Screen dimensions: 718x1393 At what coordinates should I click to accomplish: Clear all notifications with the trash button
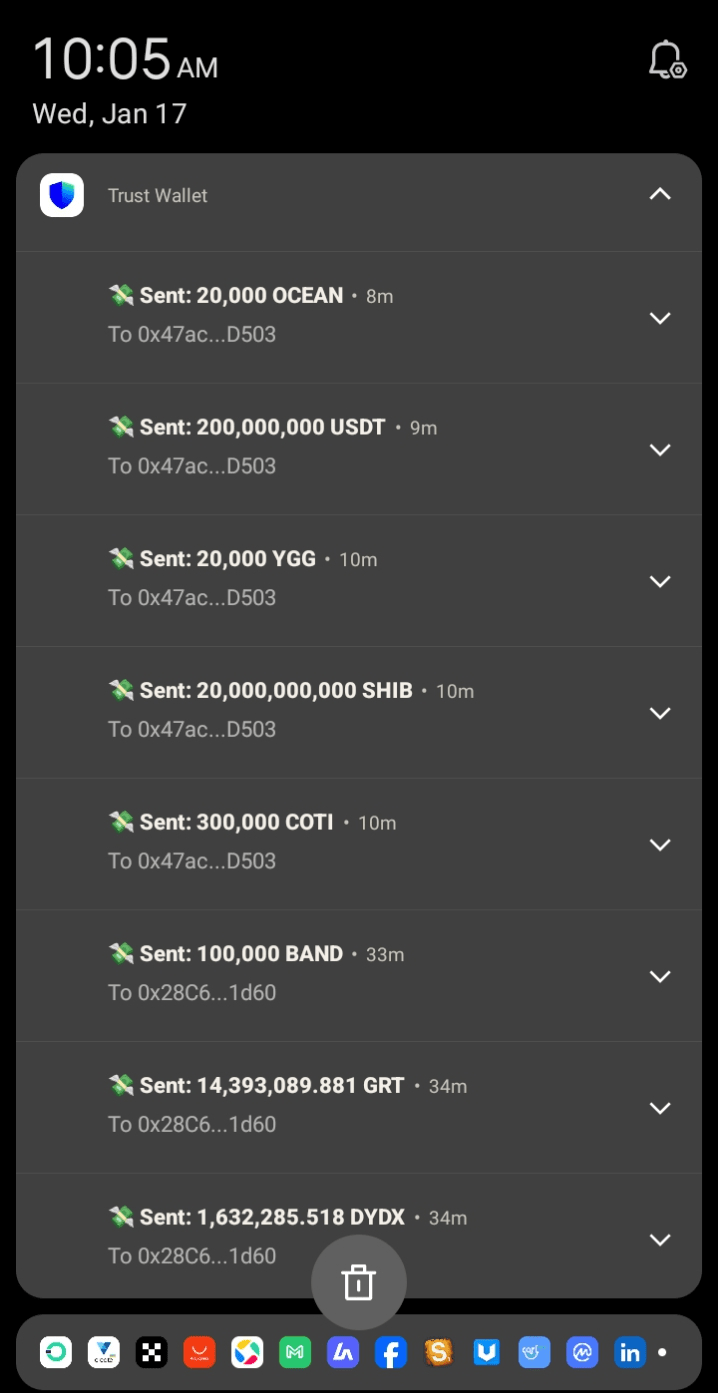(x=359, y=1282)
